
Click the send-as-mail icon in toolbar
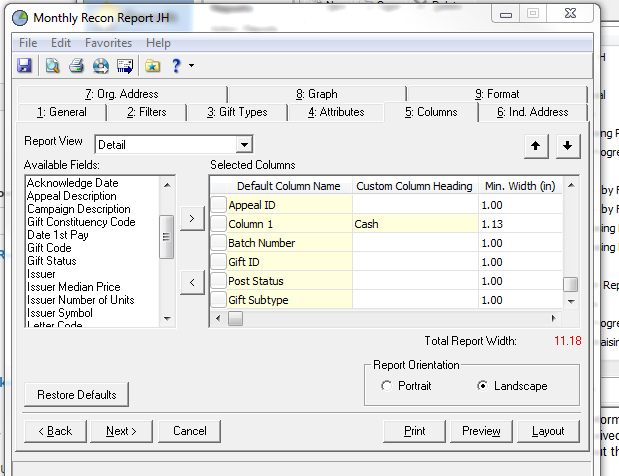125,66
